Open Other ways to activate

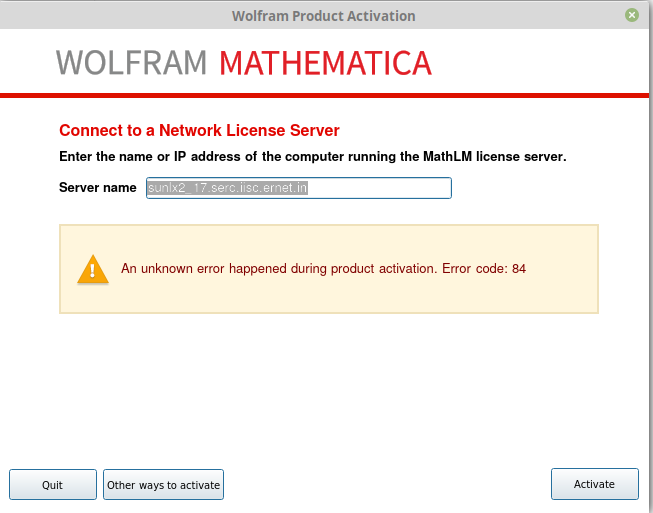[163, 485]
